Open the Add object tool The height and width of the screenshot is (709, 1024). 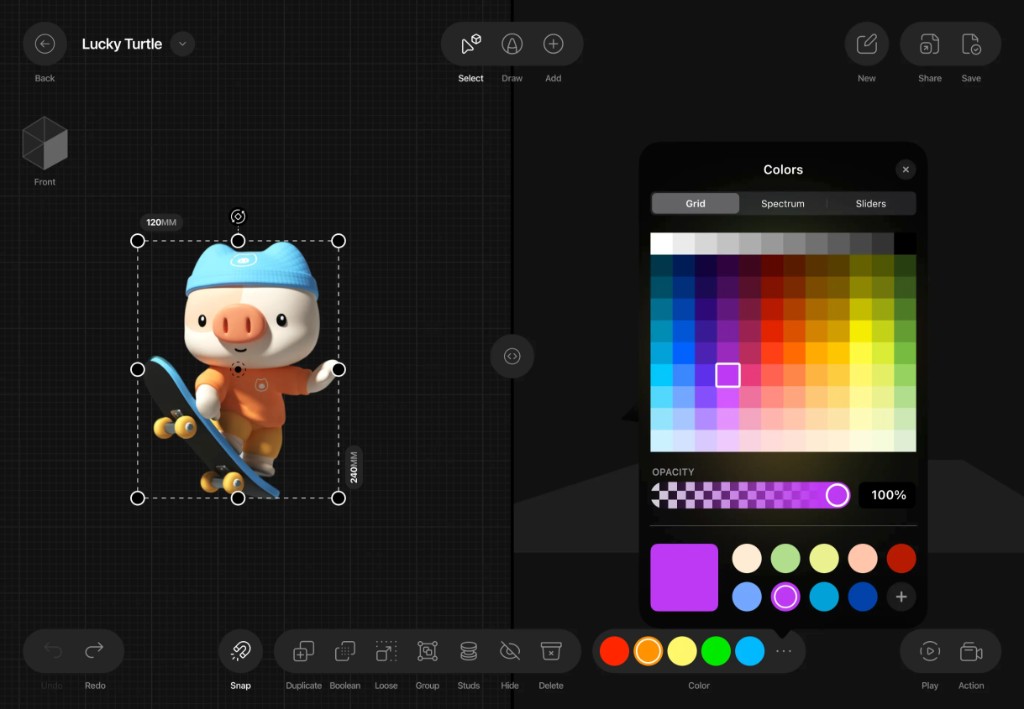pos(553,44)
